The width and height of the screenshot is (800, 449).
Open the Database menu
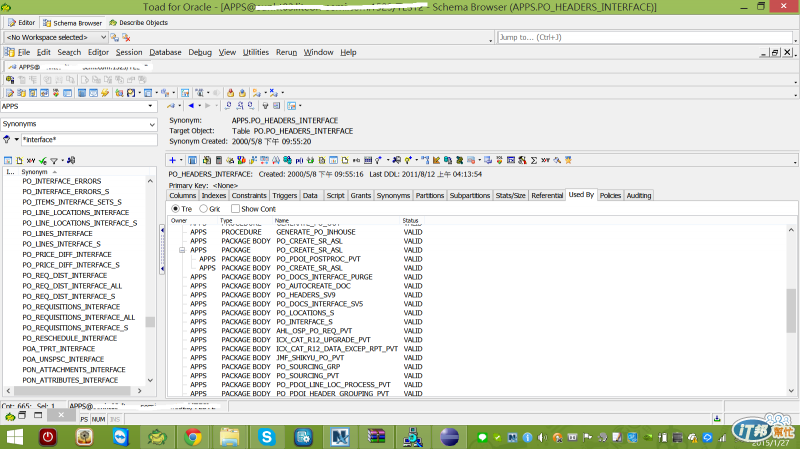coord(165,52)
